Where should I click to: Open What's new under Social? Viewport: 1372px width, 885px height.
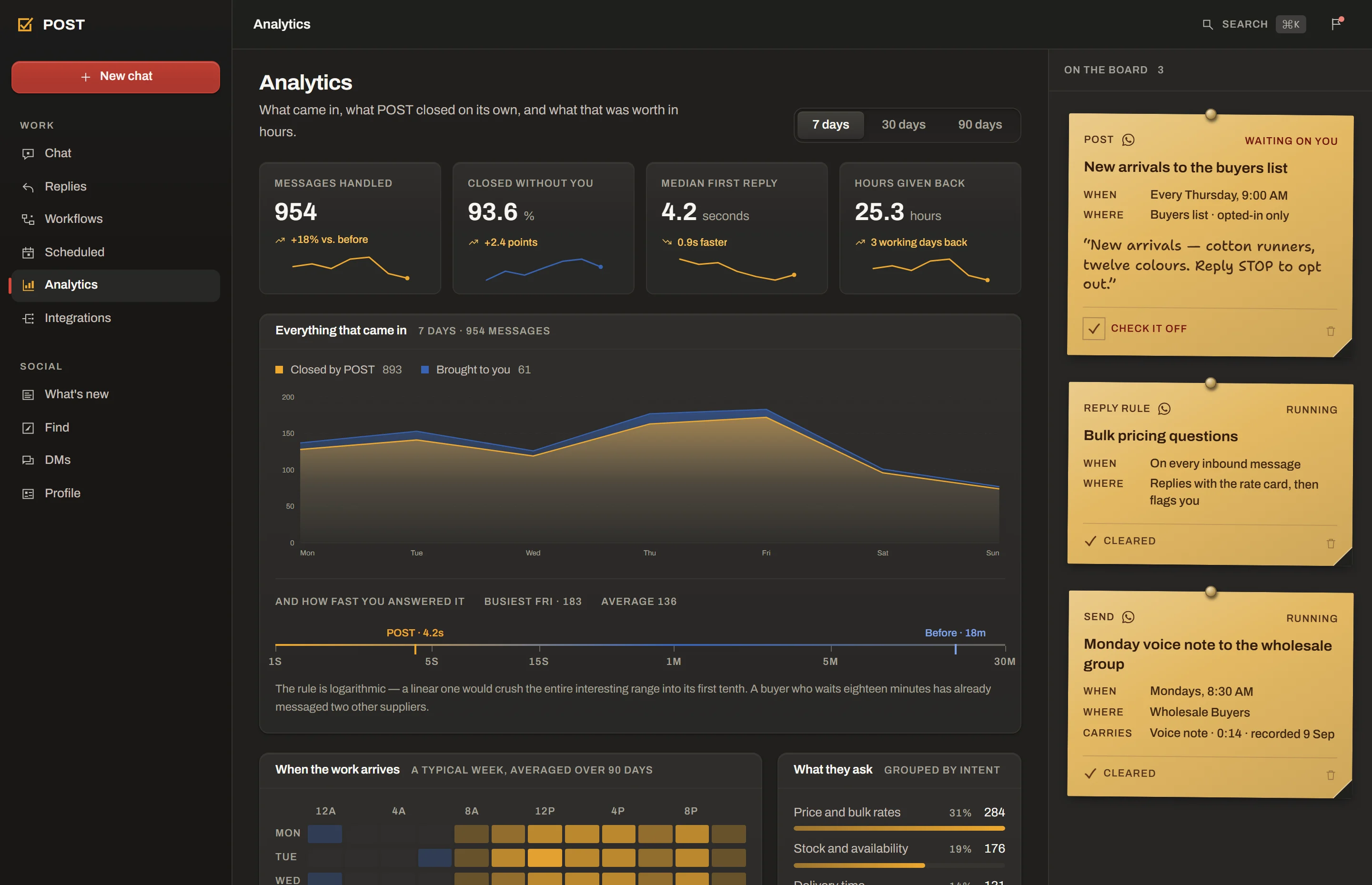pyautogui.click(x=116, y=394)
